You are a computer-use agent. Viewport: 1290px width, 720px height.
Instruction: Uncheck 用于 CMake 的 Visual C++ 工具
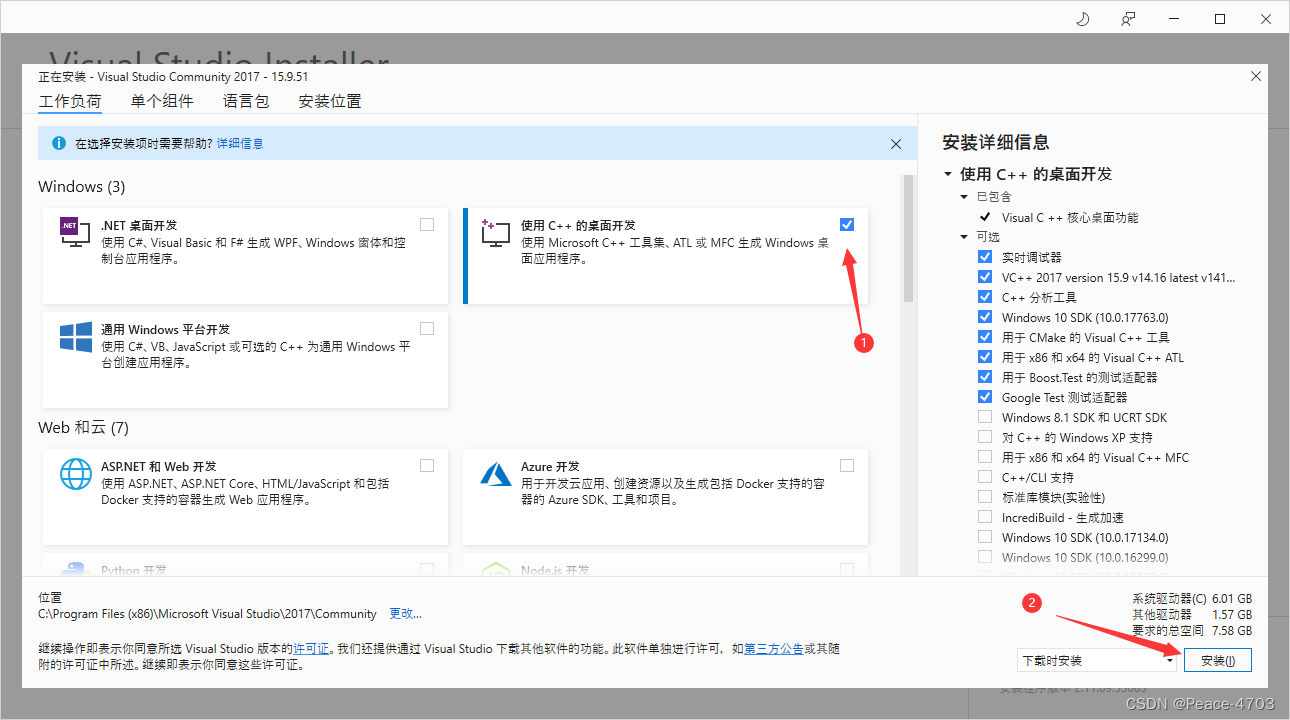pyautogui.click(x=985, y=337)
